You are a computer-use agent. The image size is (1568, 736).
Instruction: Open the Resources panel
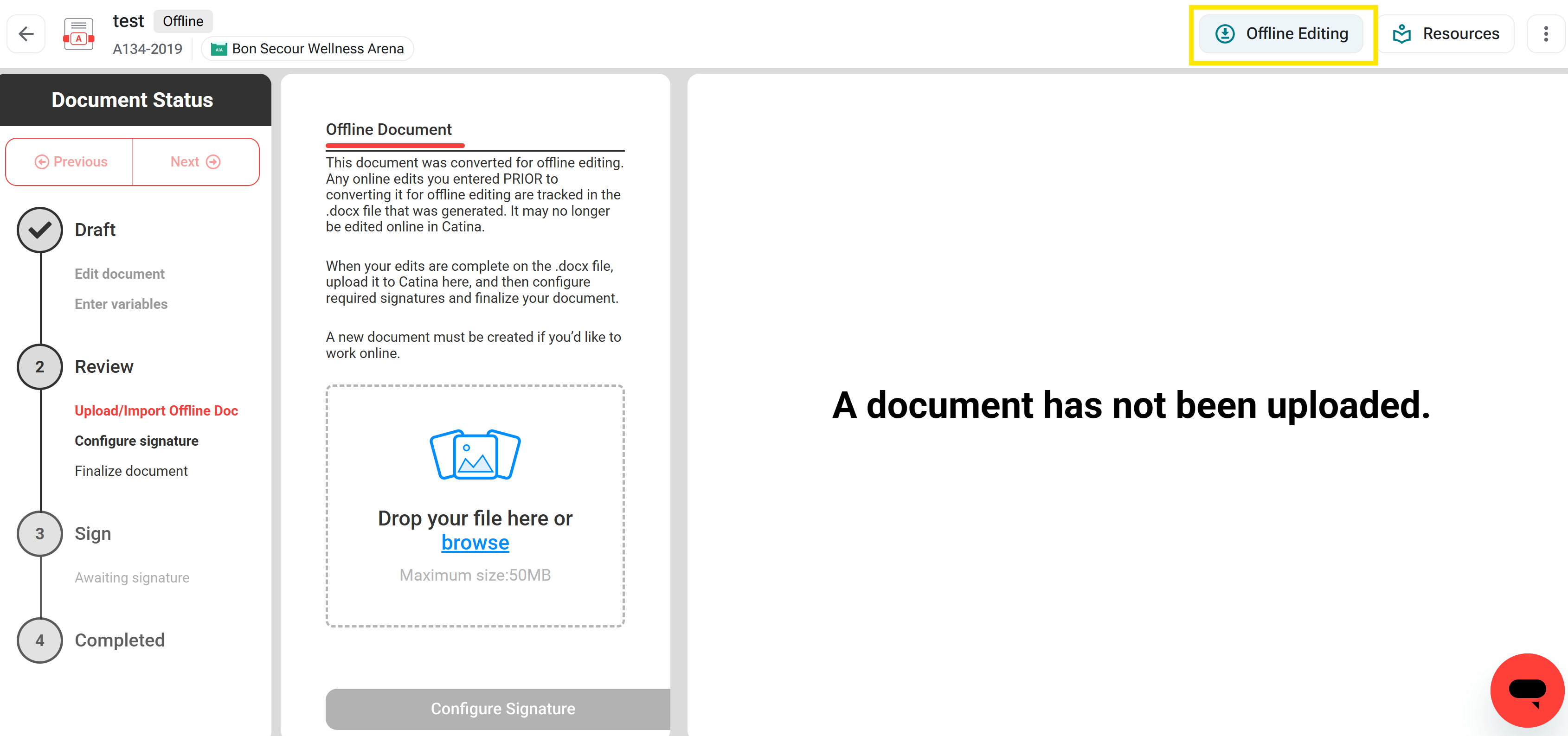tap(1446, 33)
